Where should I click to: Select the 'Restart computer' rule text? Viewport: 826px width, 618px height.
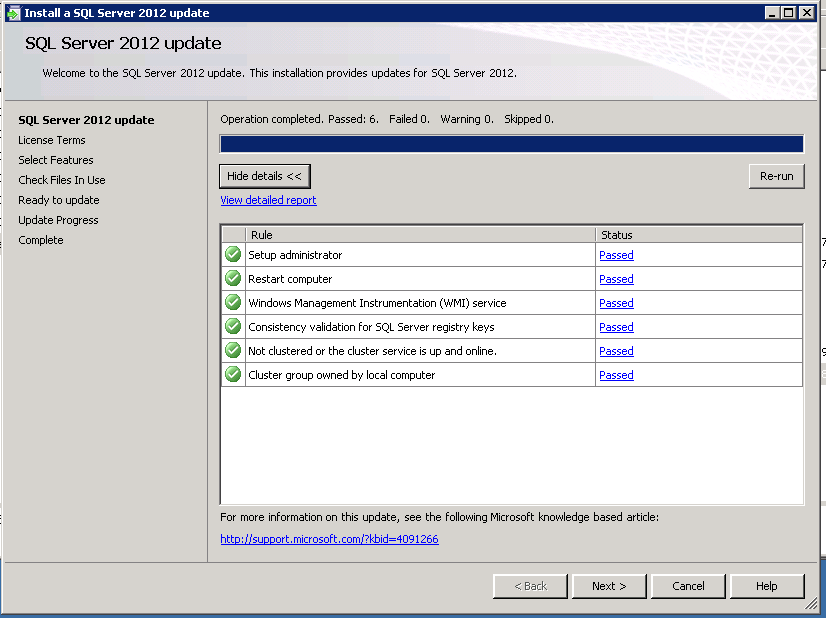click(x=290, y=279)
